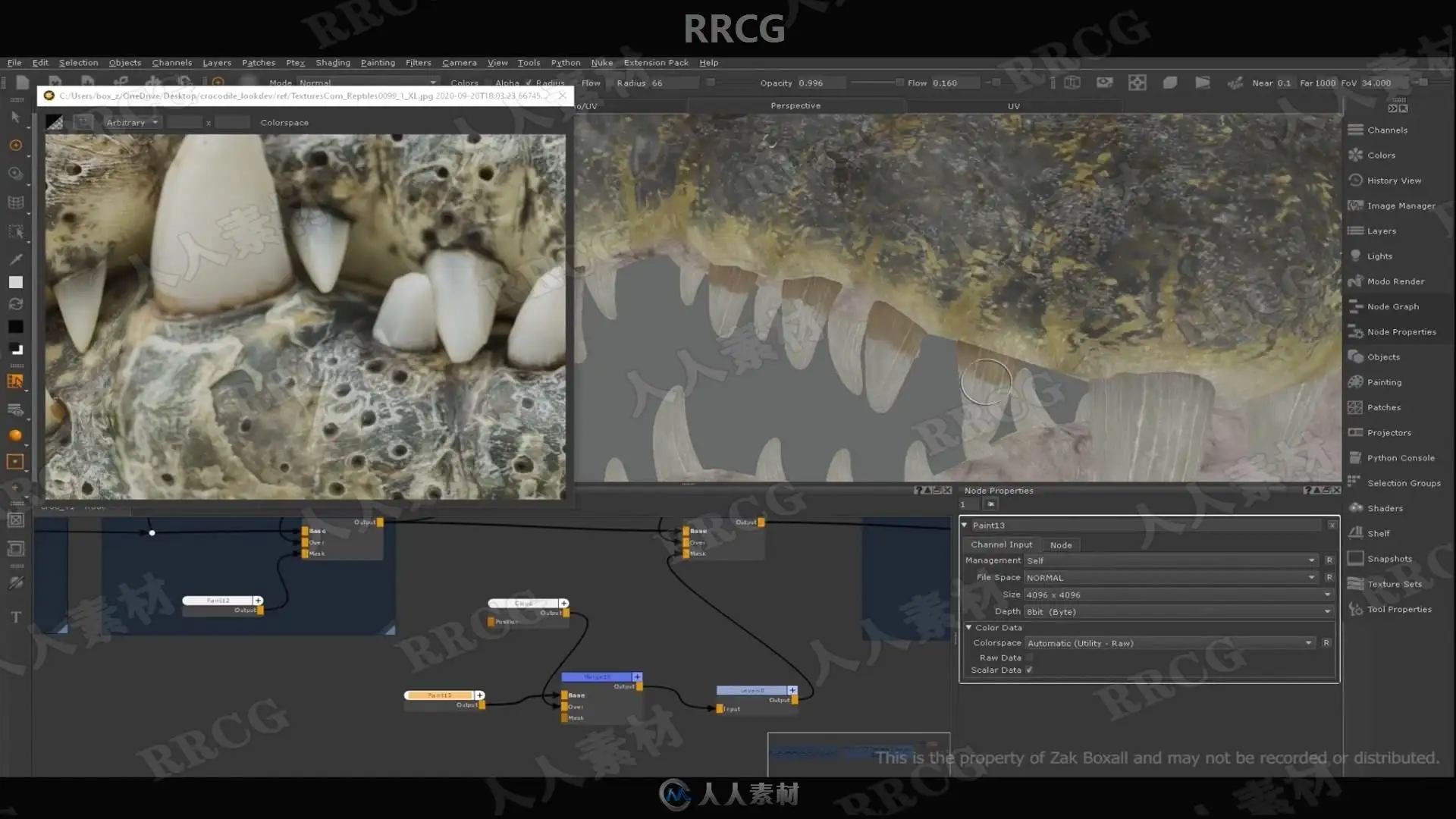Switch to the Node tab in Node Properties

tap(1061, 545)
